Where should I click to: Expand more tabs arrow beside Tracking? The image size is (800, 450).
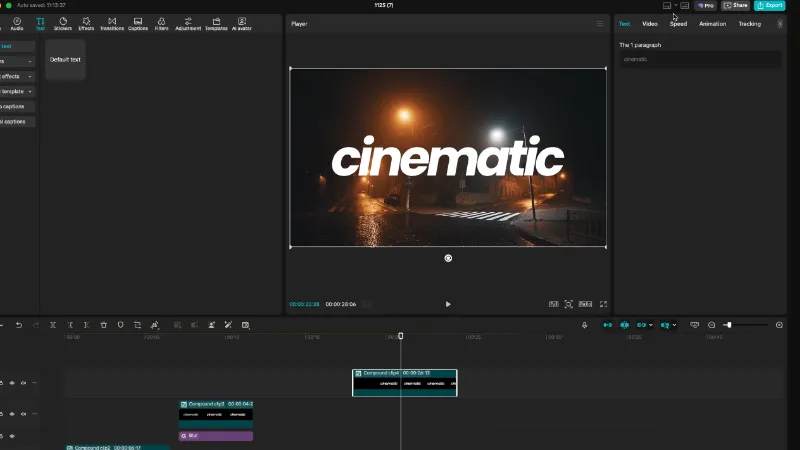[780, 23]
